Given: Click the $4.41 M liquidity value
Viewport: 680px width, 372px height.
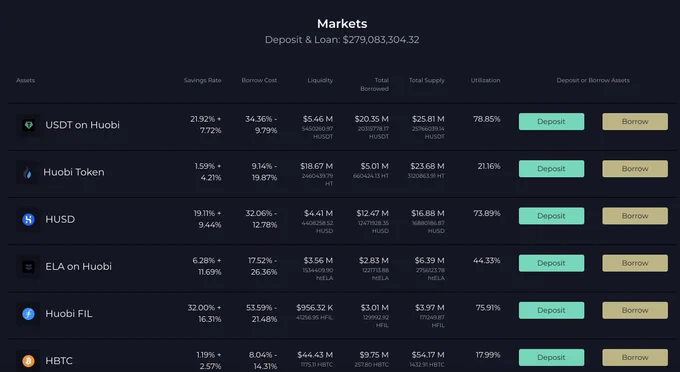Looking at the screenshot, I should (318, 213).
